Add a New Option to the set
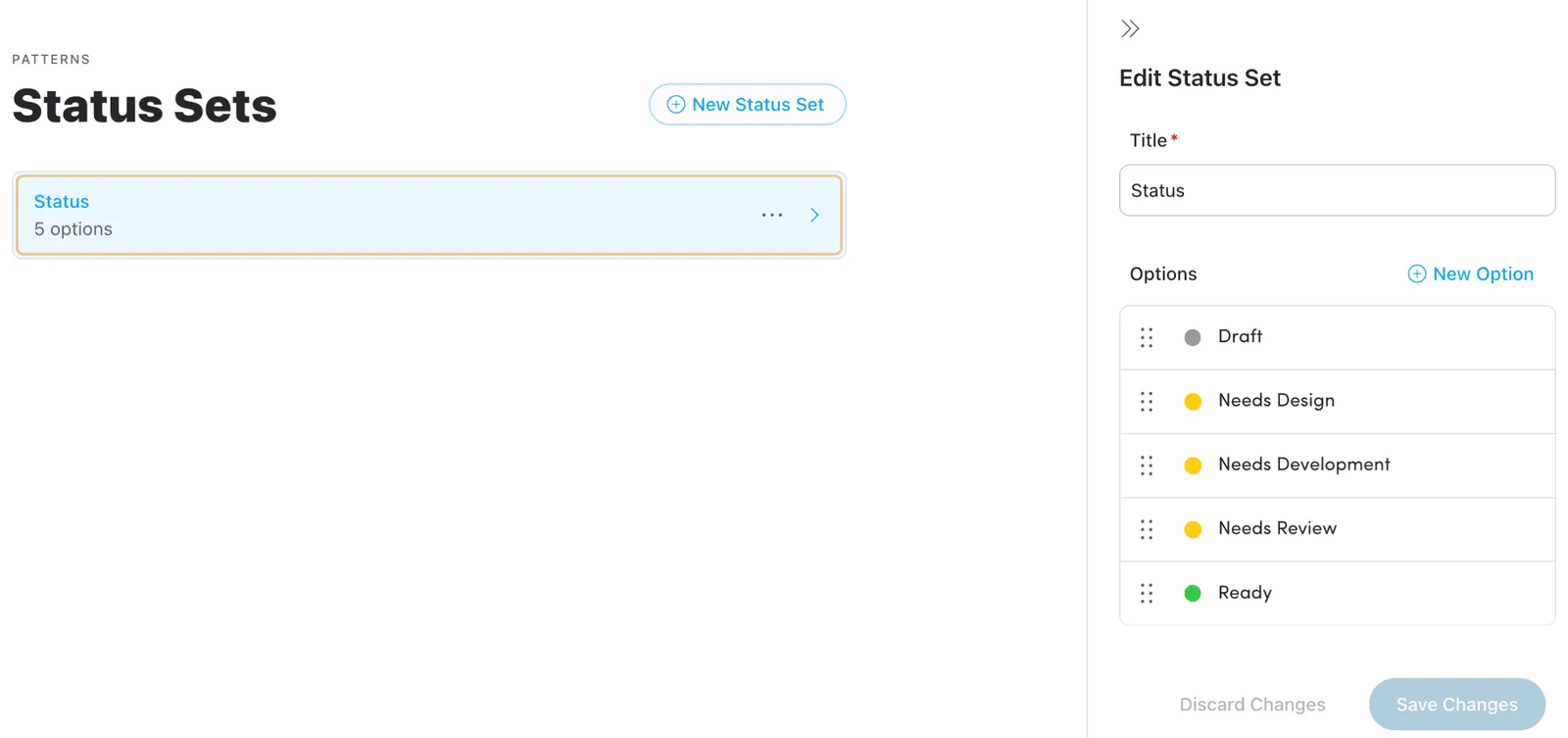1568x738 pixels. (1470, 274)
